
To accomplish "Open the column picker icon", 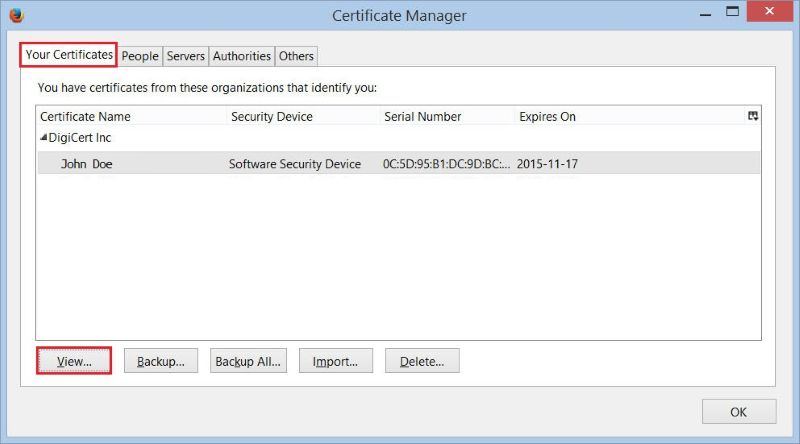I will point(753,116).
